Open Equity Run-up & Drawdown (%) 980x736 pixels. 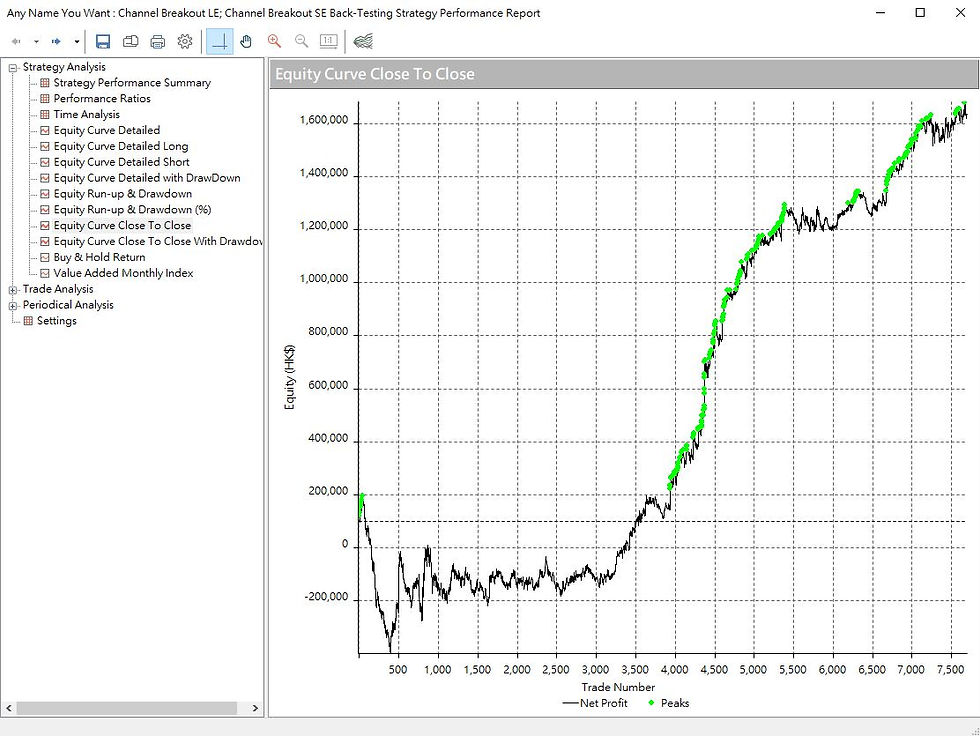point(132,209)
